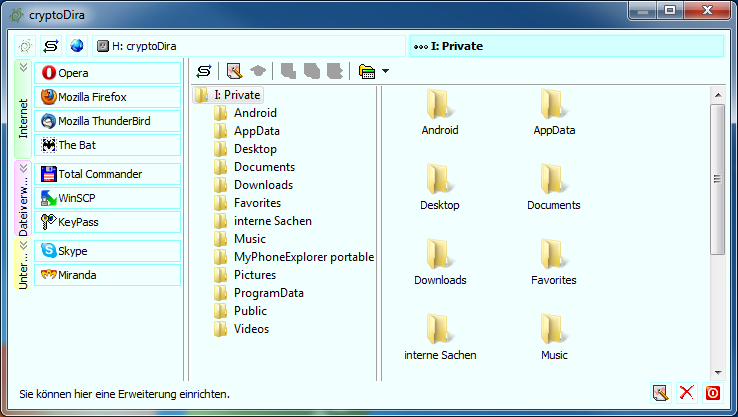Click Favorites folder icon in right pane

pos(554,253)
